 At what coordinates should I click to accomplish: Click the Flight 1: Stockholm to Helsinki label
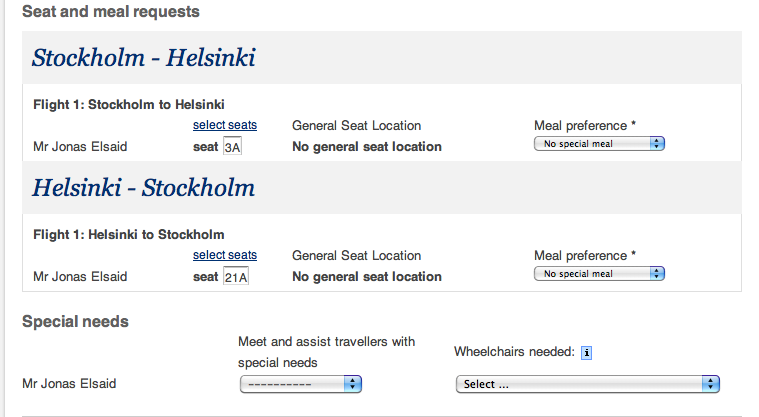(129, 104)
